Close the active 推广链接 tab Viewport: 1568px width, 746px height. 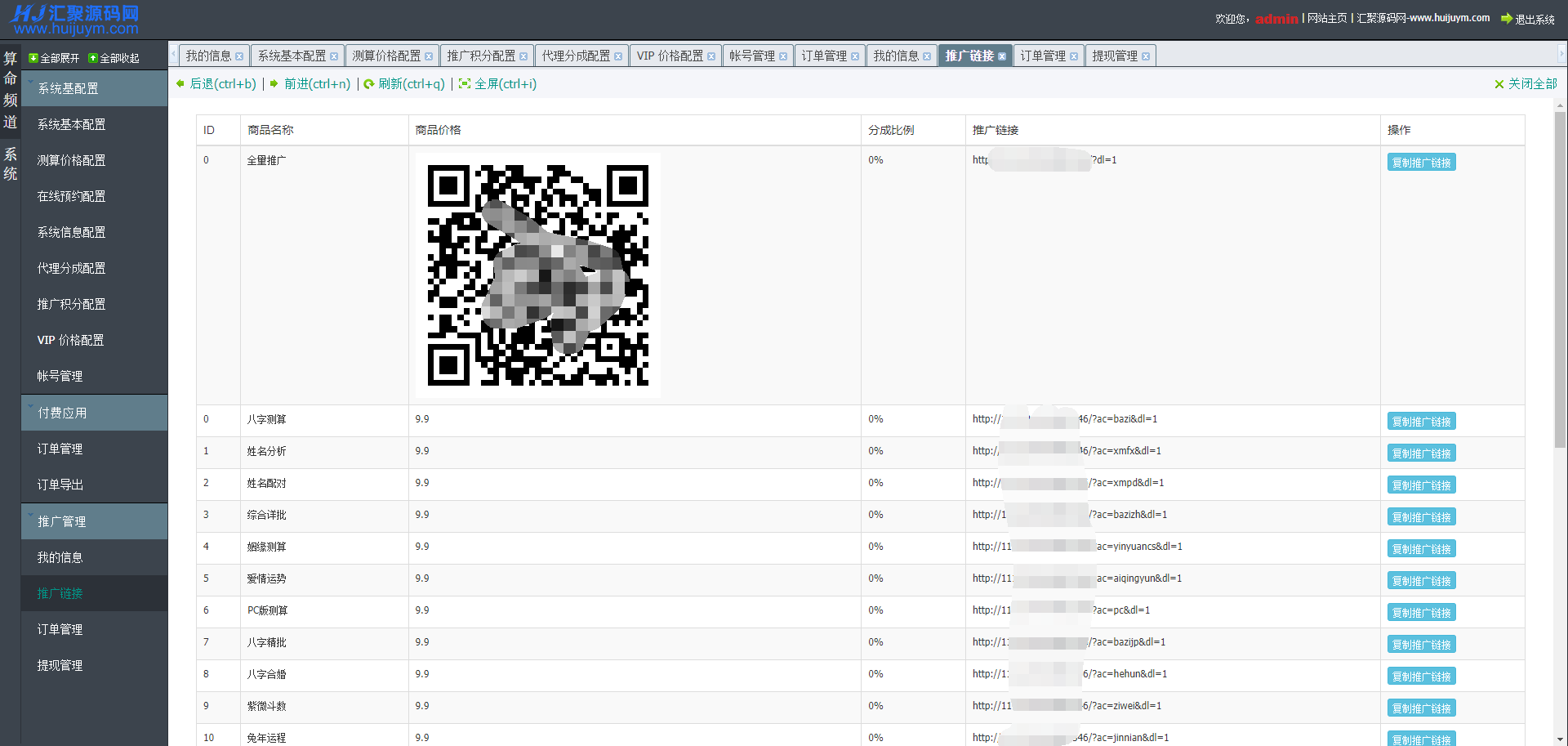(1002, 56)
